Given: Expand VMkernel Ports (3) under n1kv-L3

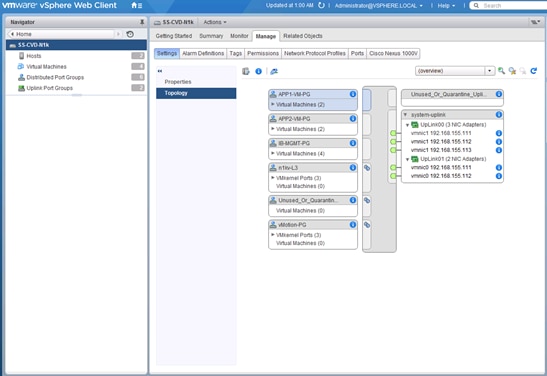Looking at the screenshot, I should (273, 178).
